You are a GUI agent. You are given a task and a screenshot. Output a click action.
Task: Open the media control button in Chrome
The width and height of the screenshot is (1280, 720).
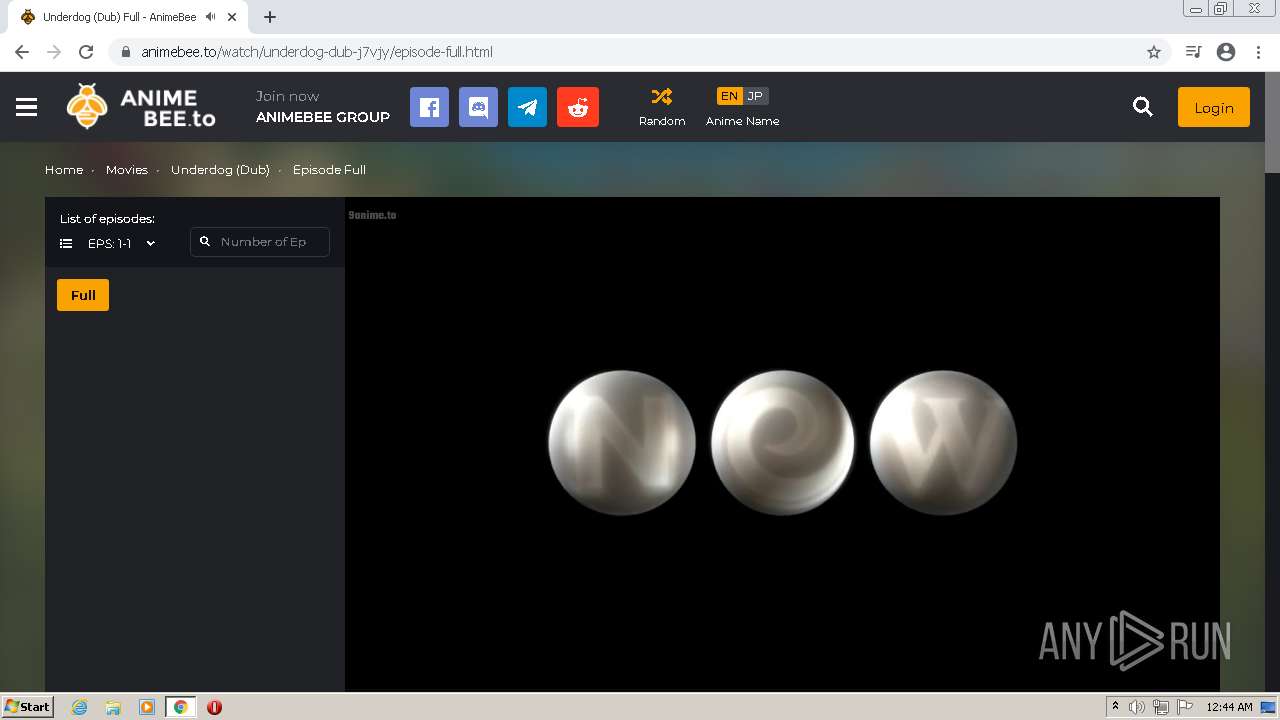[1193, 52]
